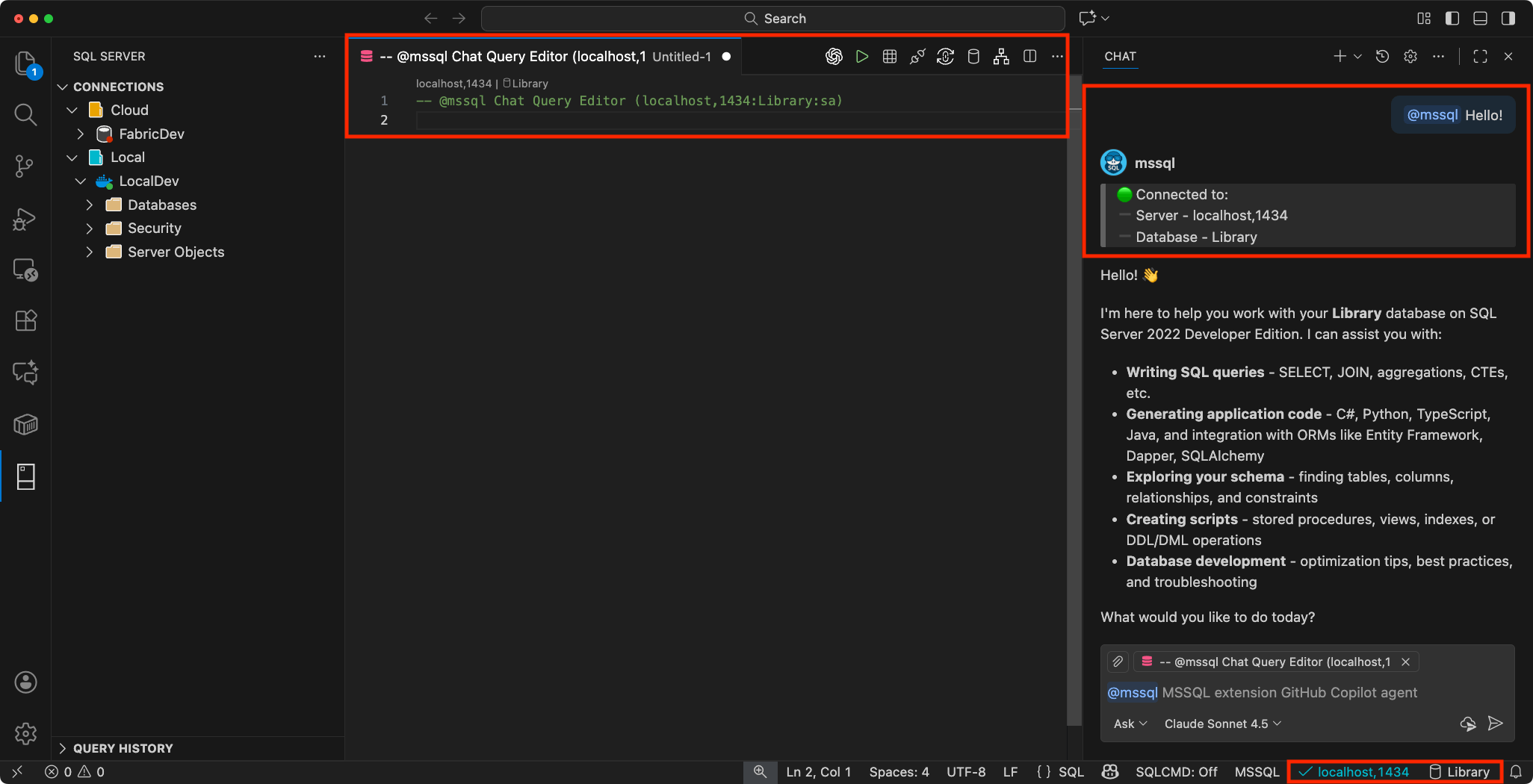The height and width of the screenshot is (784, 1533).
Task: Open chat history clock icon
Action: (1382, 57)
